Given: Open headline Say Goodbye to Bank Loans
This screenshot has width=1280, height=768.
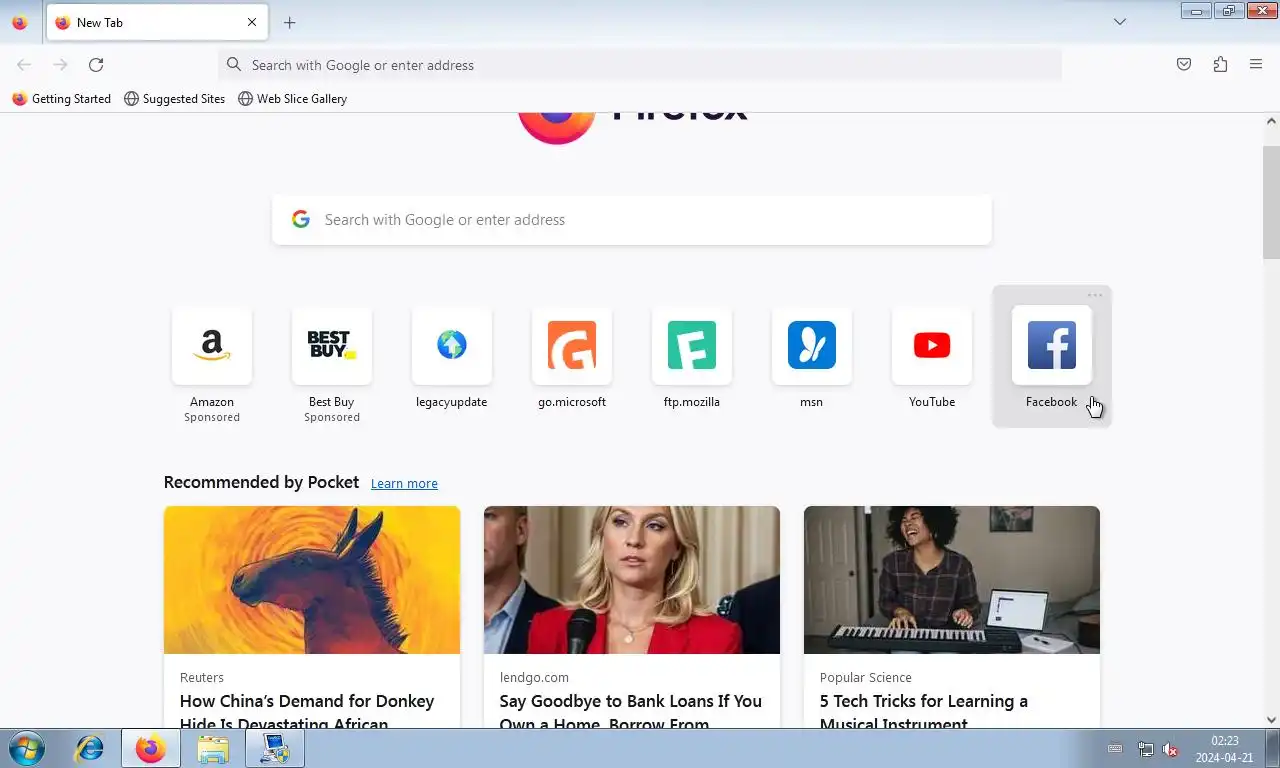Looking at the screenshot, I should (x=631, y=711).
